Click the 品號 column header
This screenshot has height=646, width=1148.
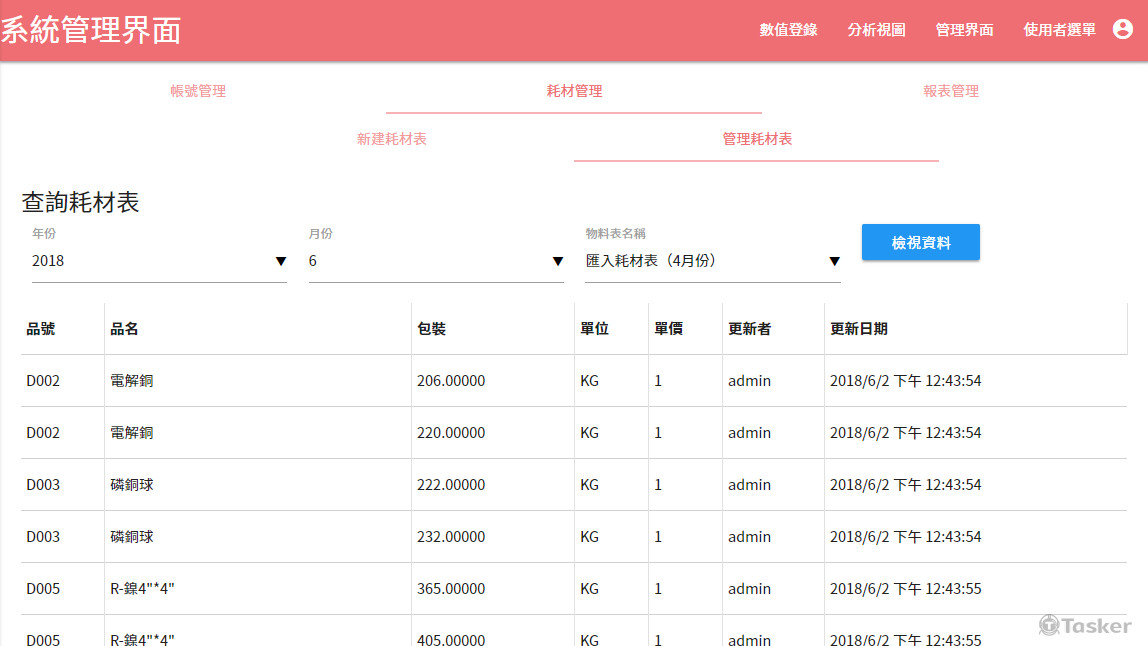40,328
